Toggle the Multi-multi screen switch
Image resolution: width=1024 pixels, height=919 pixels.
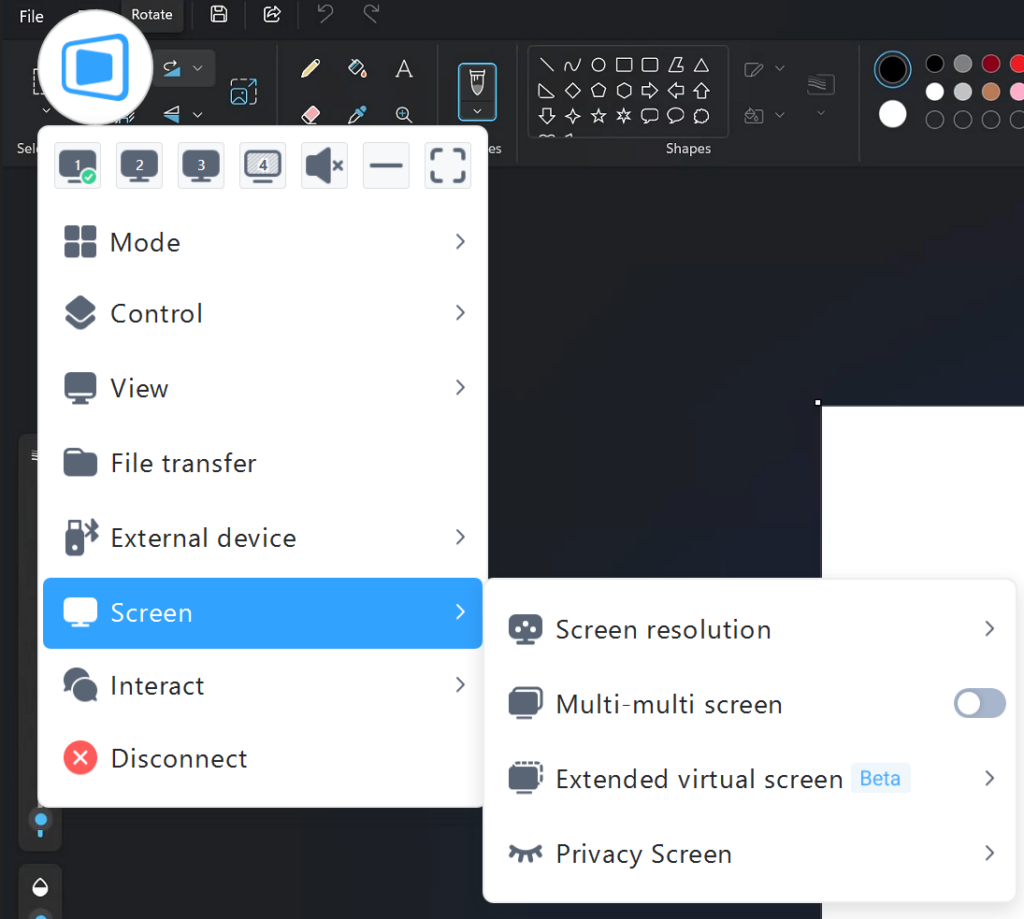pos(979,704)
